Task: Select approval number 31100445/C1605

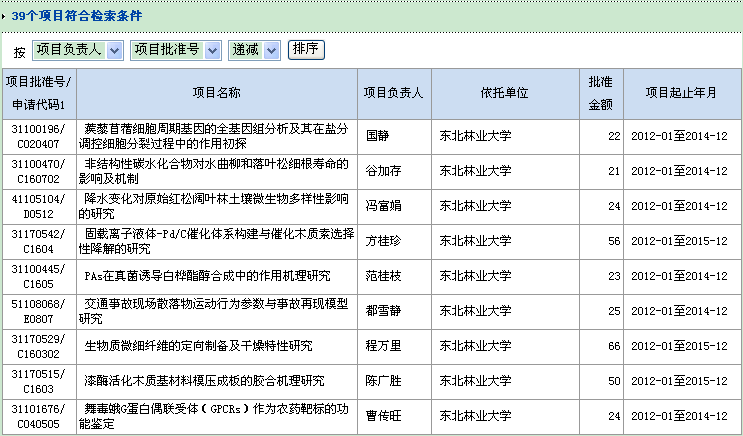Action: point(38,277)
